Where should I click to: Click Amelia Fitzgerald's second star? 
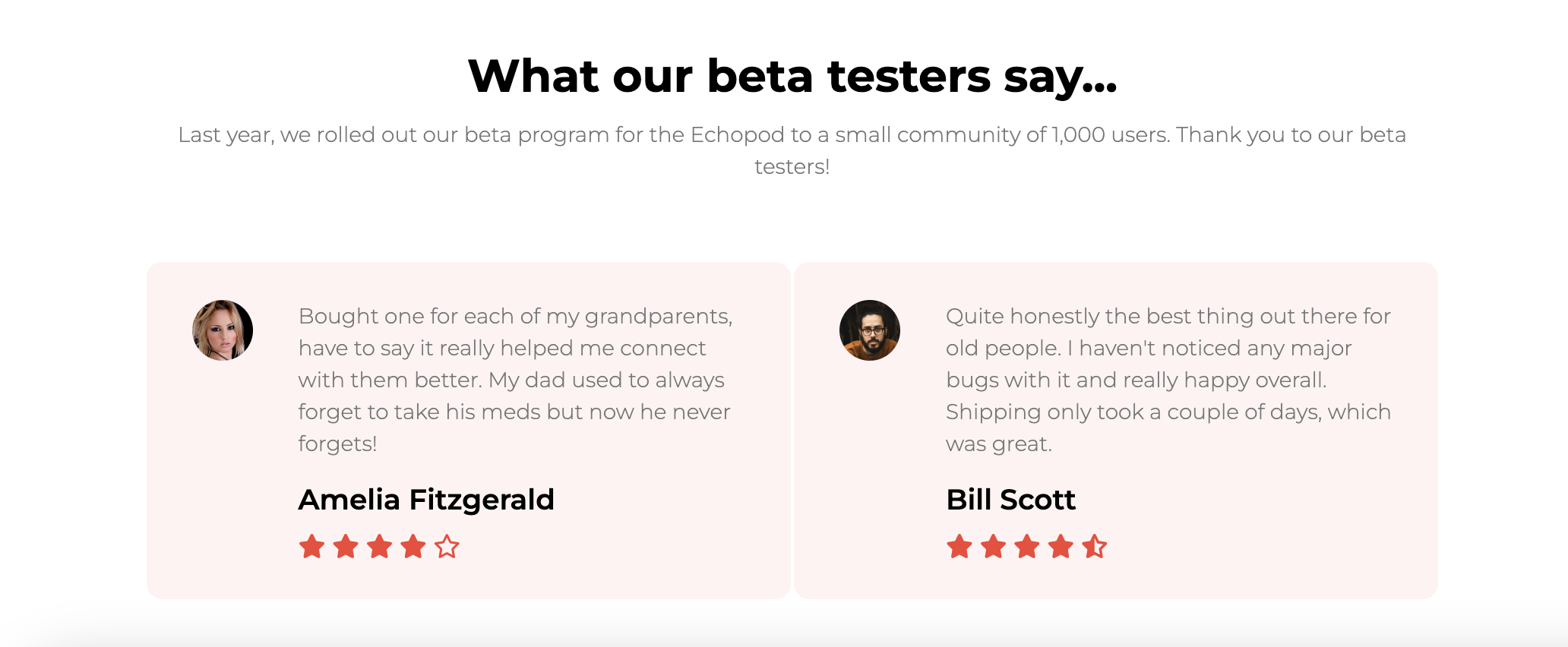(x=346, y=546)
